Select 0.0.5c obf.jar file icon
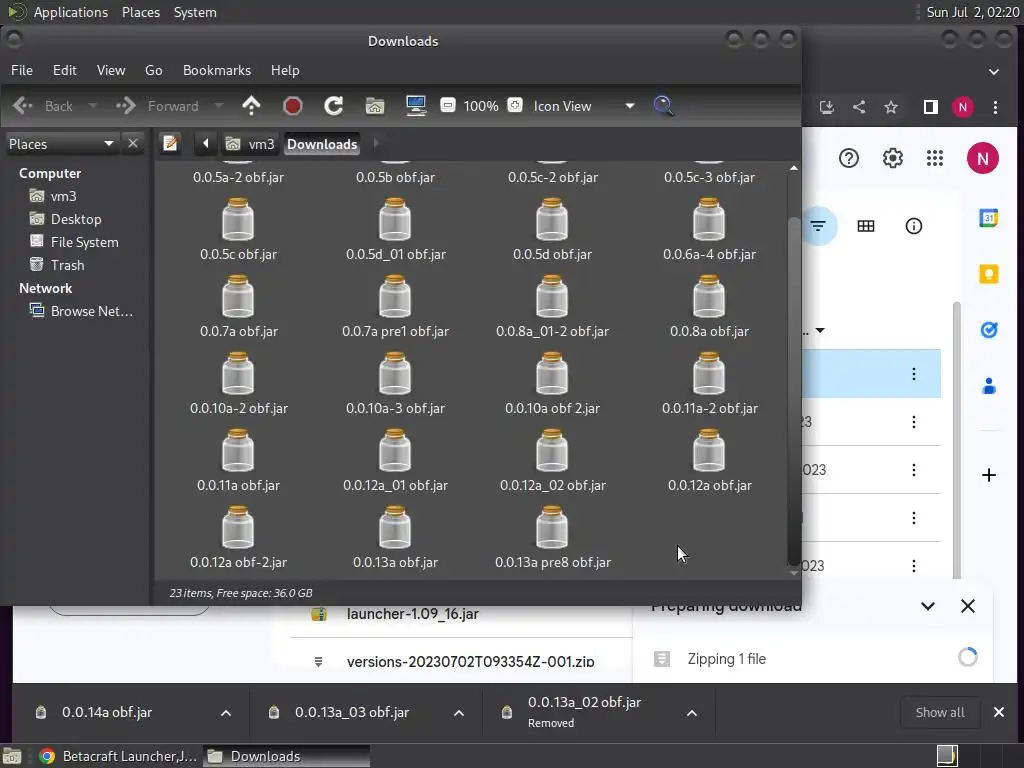 (238, 219)
